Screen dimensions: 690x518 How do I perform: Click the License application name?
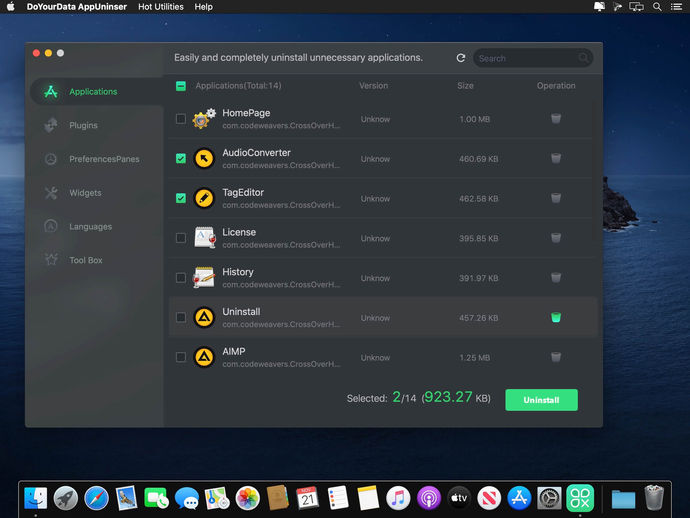click(239, 232)
